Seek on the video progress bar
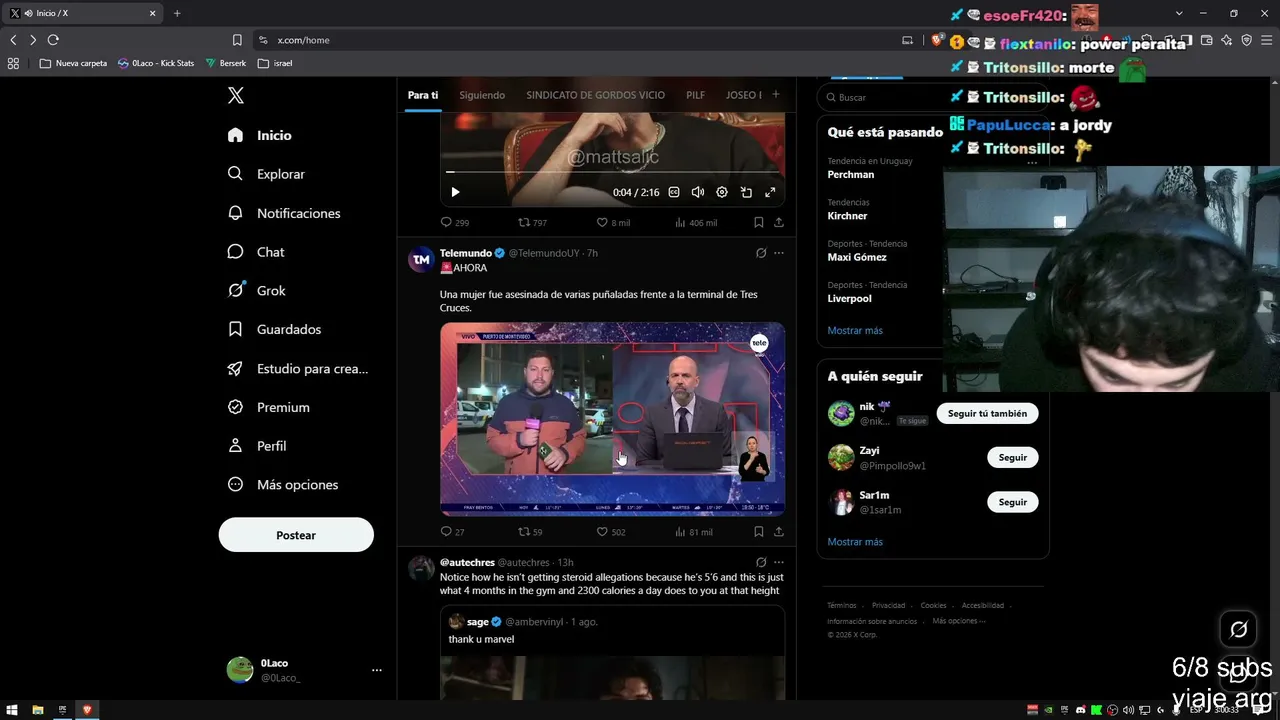This screenshot has width=1280, height=720. point(612,172)
